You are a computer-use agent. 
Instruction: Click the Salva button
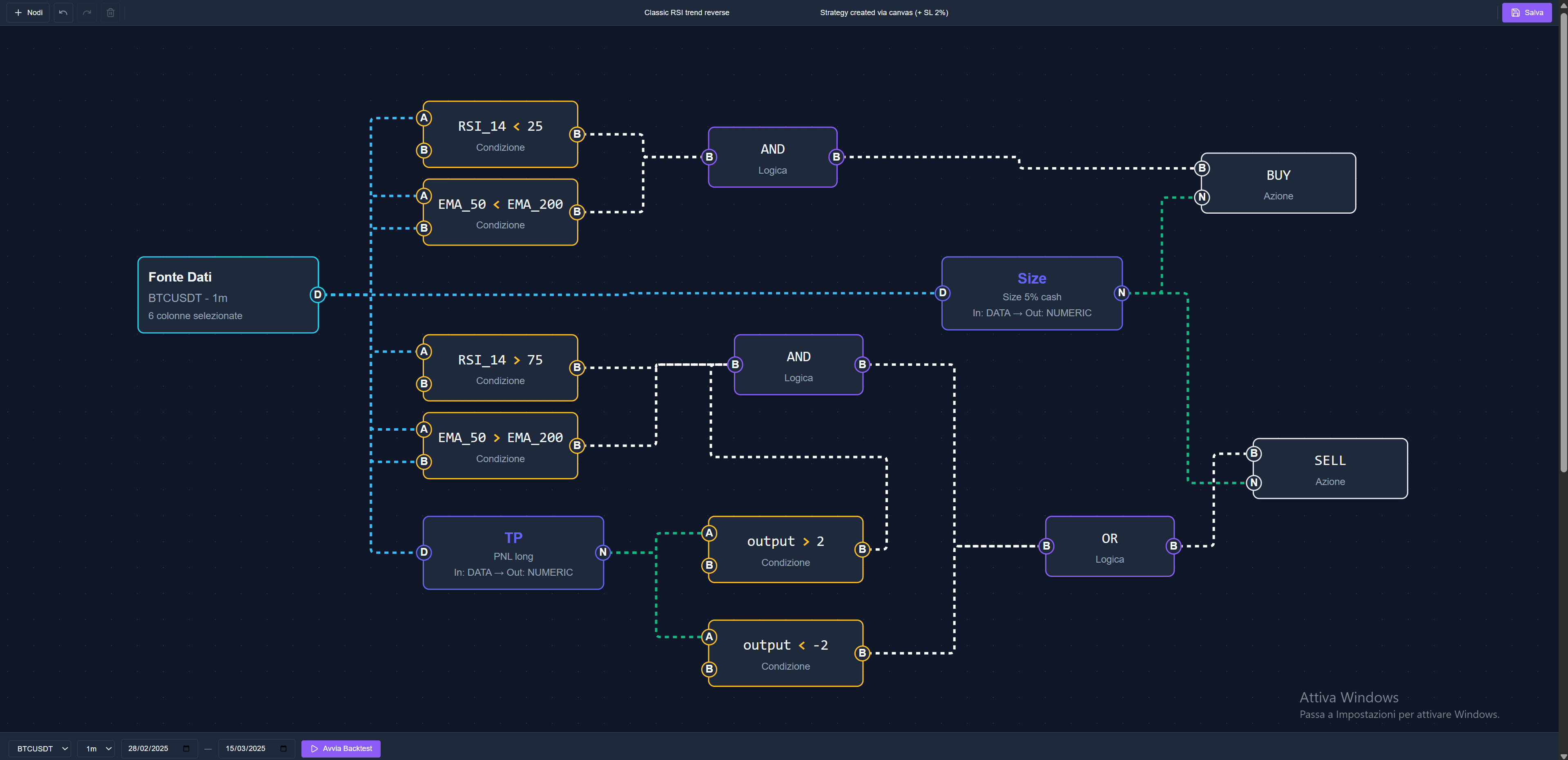pyautogui.click(x=1527, y=12)
